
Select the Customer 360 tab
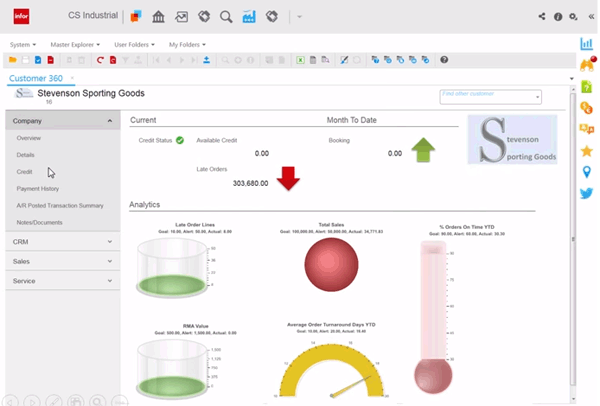[36, 78]
